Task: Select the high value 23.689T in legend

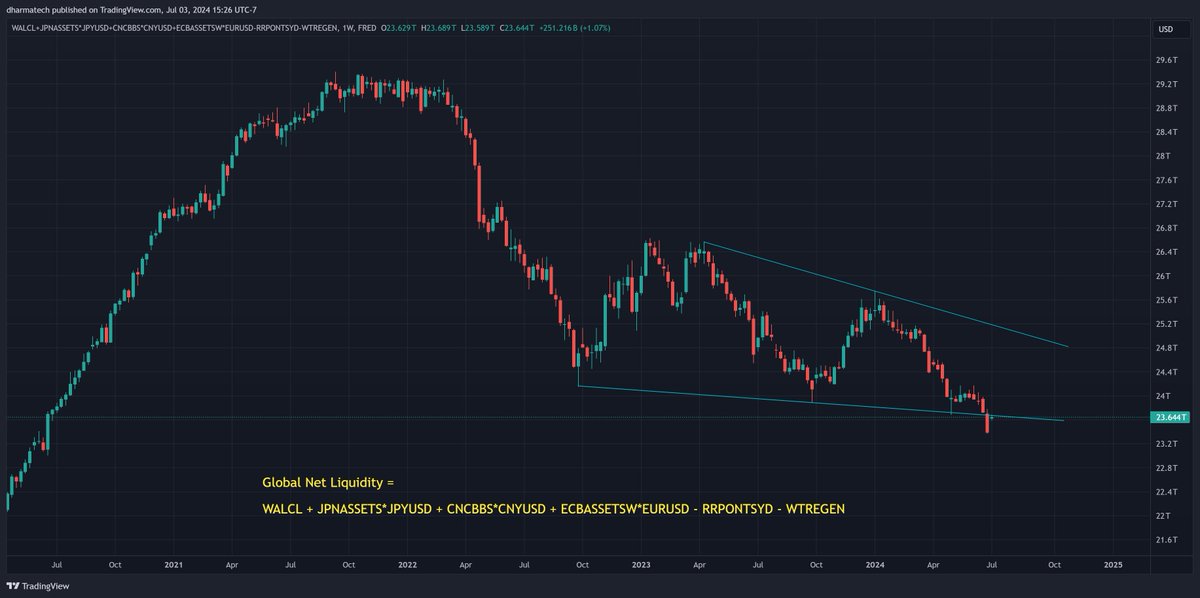Action: [442, 29]
